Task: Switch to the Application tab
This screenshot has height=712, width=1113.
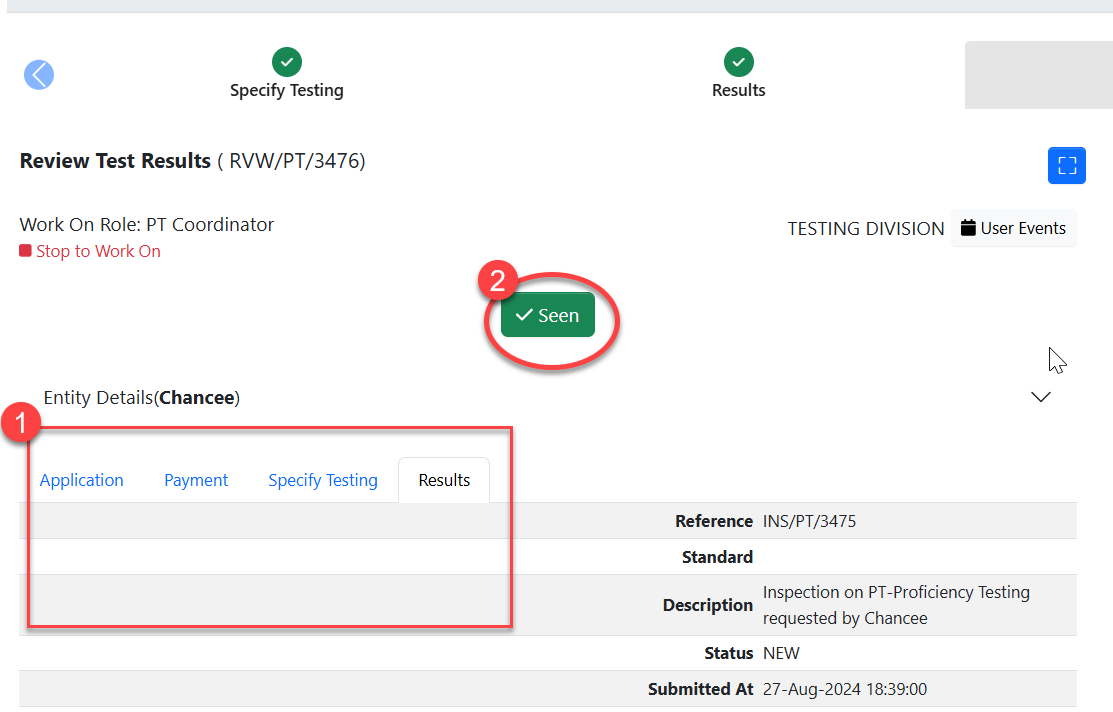Action: pos(82,480)
